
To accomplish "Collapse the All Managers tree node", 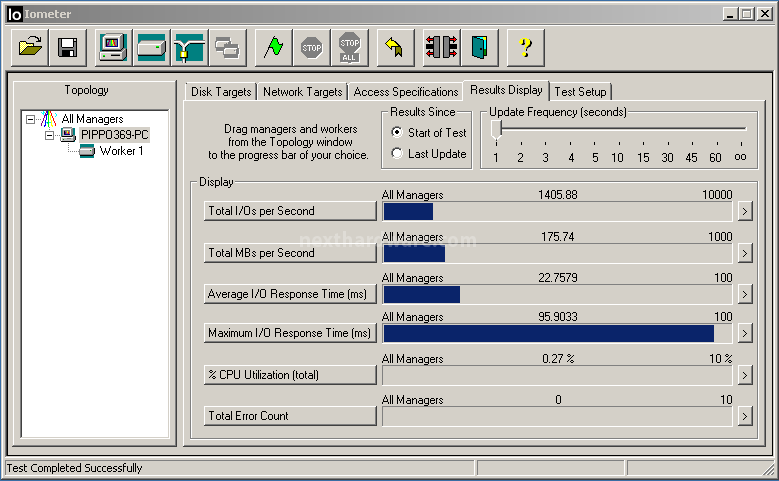I will (30, 119).
